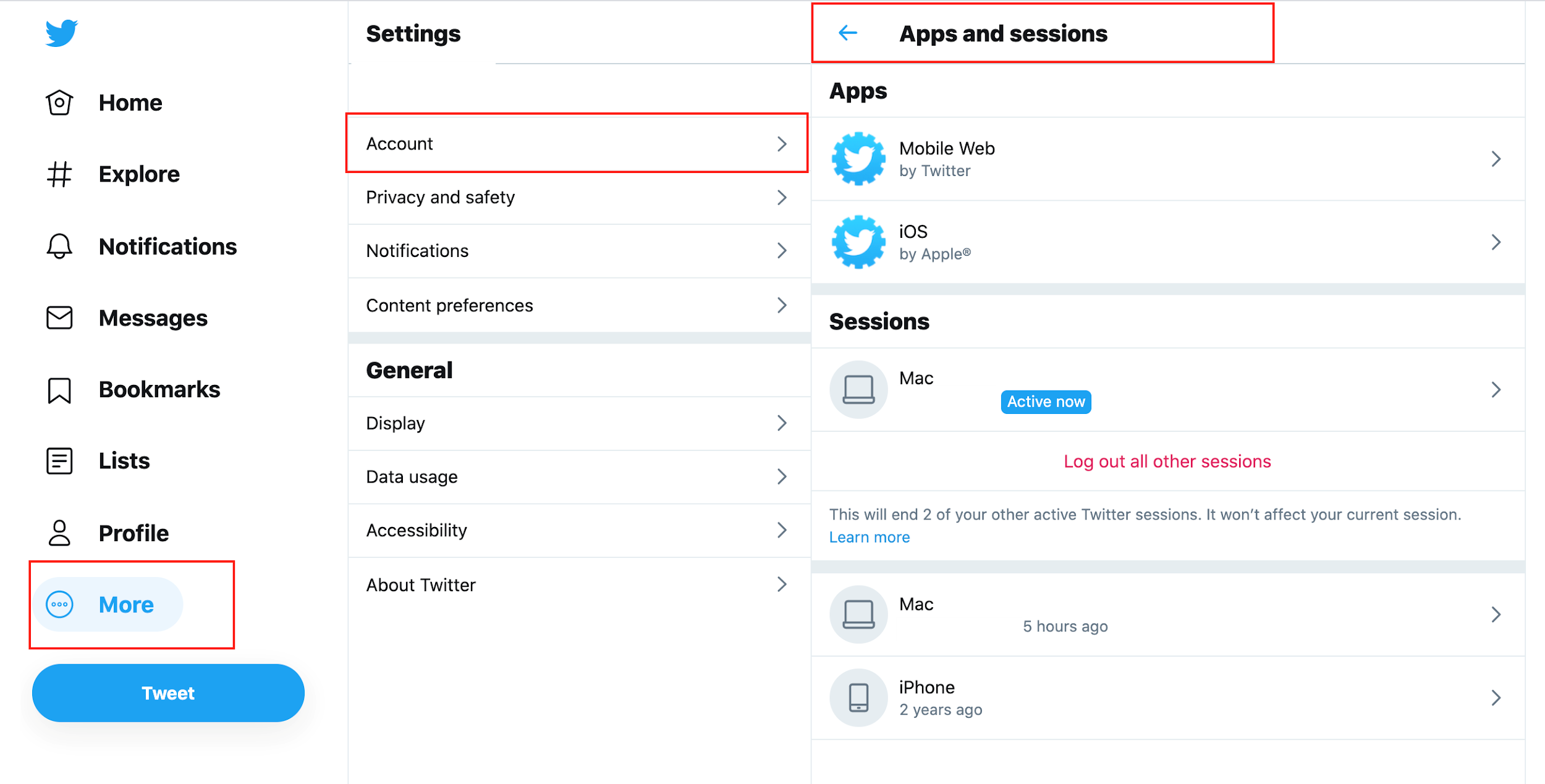The height and width of the screenshot is (784, 1545).
Task: Follow the Learn more link
Action: (869, 537)
